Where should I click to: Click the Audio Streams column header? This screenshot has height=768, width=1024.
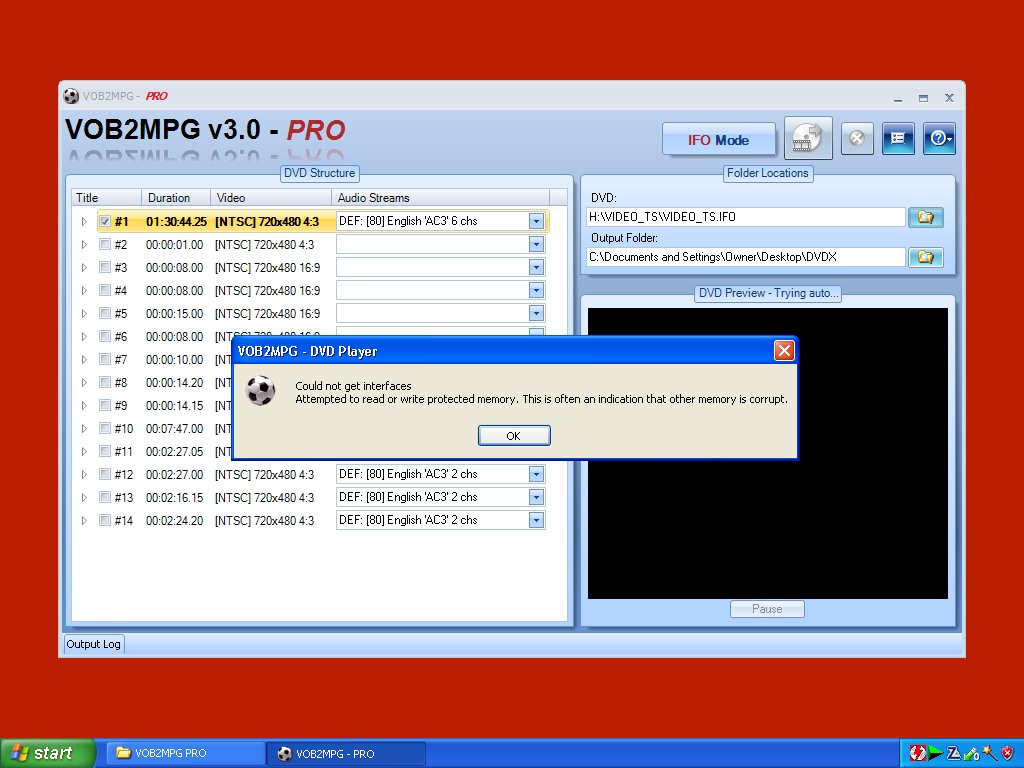click(441, 198)
